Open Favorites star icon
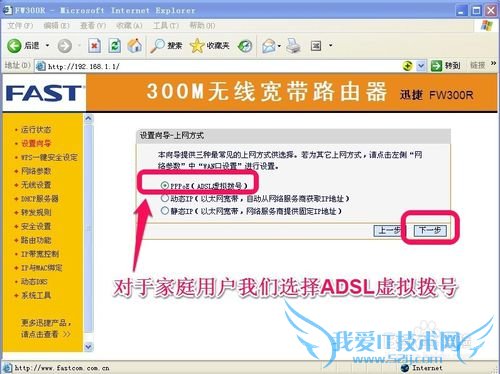Screen dimensions: 500x374 tap(197, 46)
